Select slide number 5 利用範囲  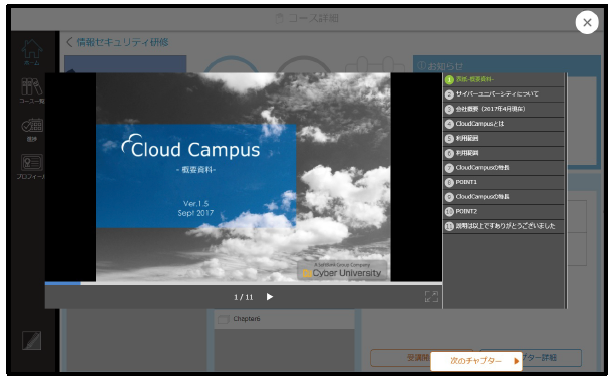pos(504,139)
